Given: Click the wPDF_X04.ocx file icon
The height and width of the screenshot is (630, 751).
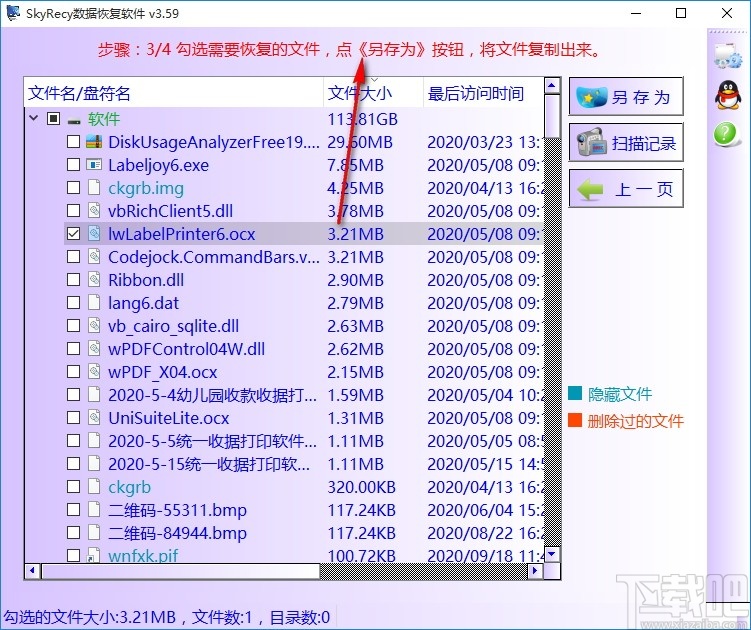Looking at the screenshot, I should click(94, 372).
